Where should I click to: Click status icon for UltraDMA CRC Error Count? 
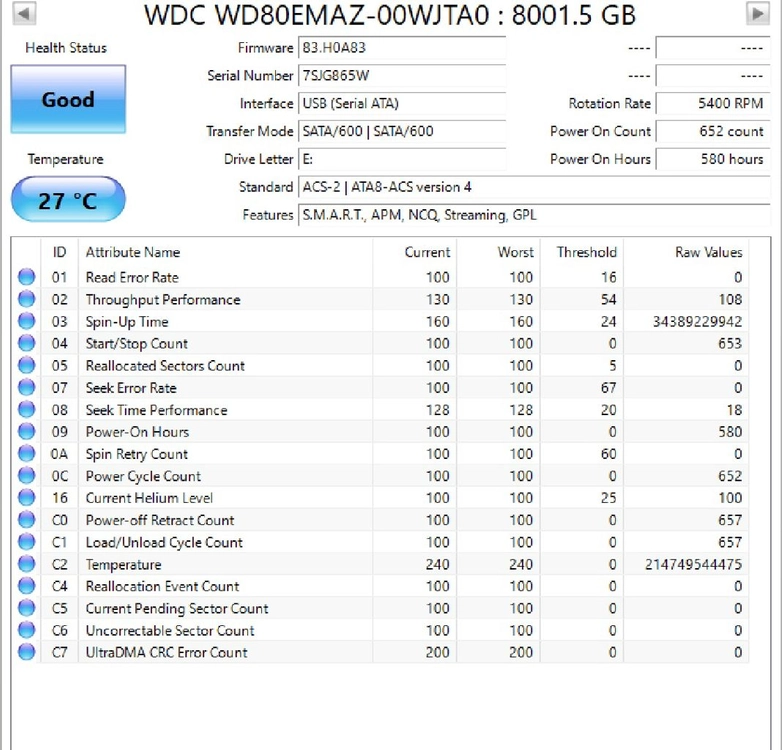pos(26,652)
